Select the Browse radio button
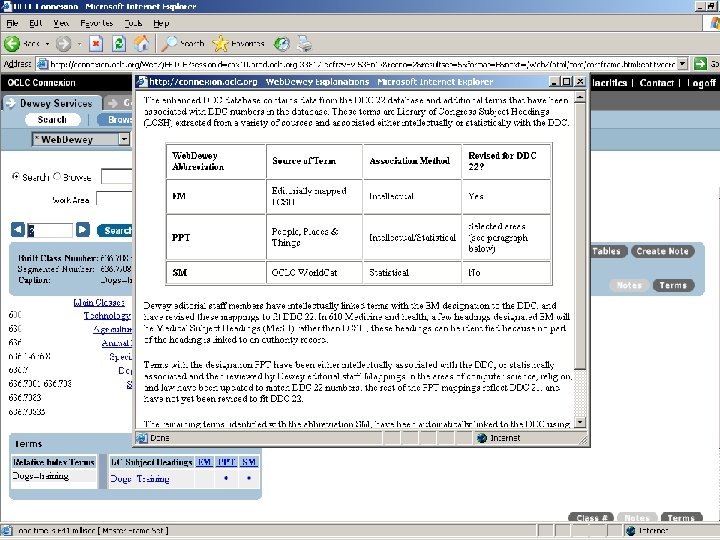Image resolution: width=720 pixels, height=540 pixels. (57, 176)
